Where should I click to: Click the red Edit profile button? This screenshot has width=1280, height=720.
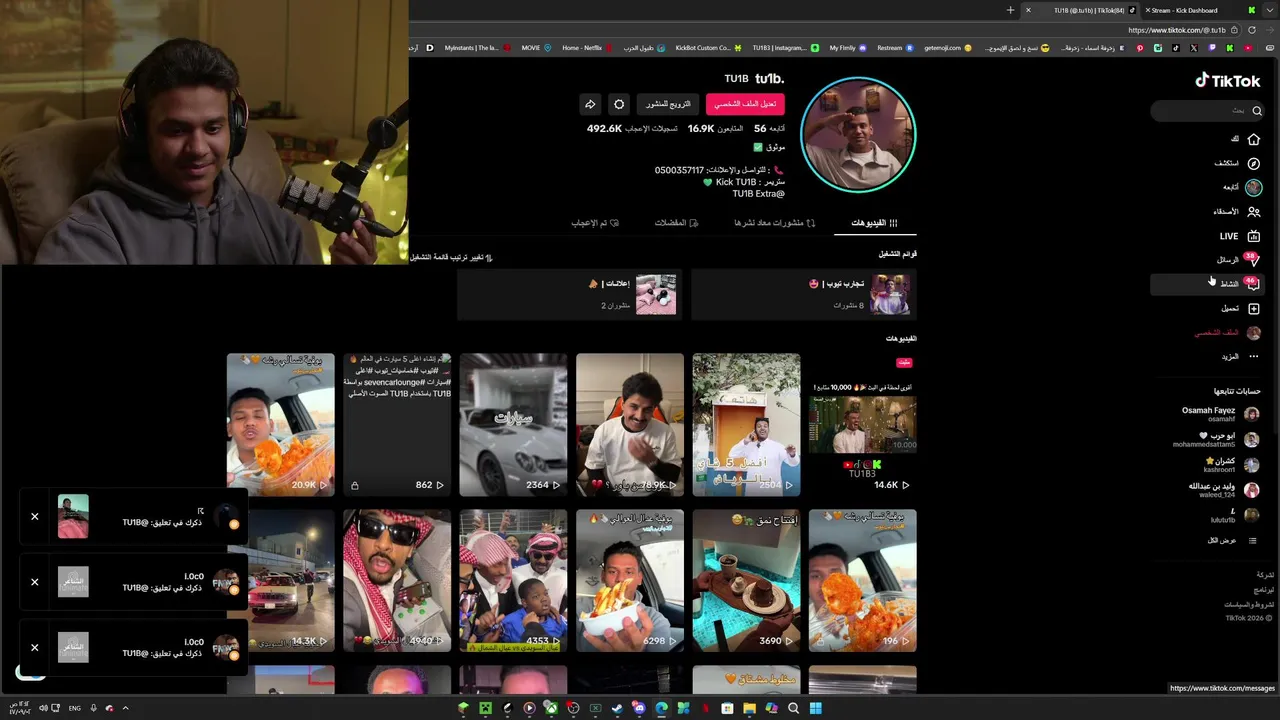745,104
